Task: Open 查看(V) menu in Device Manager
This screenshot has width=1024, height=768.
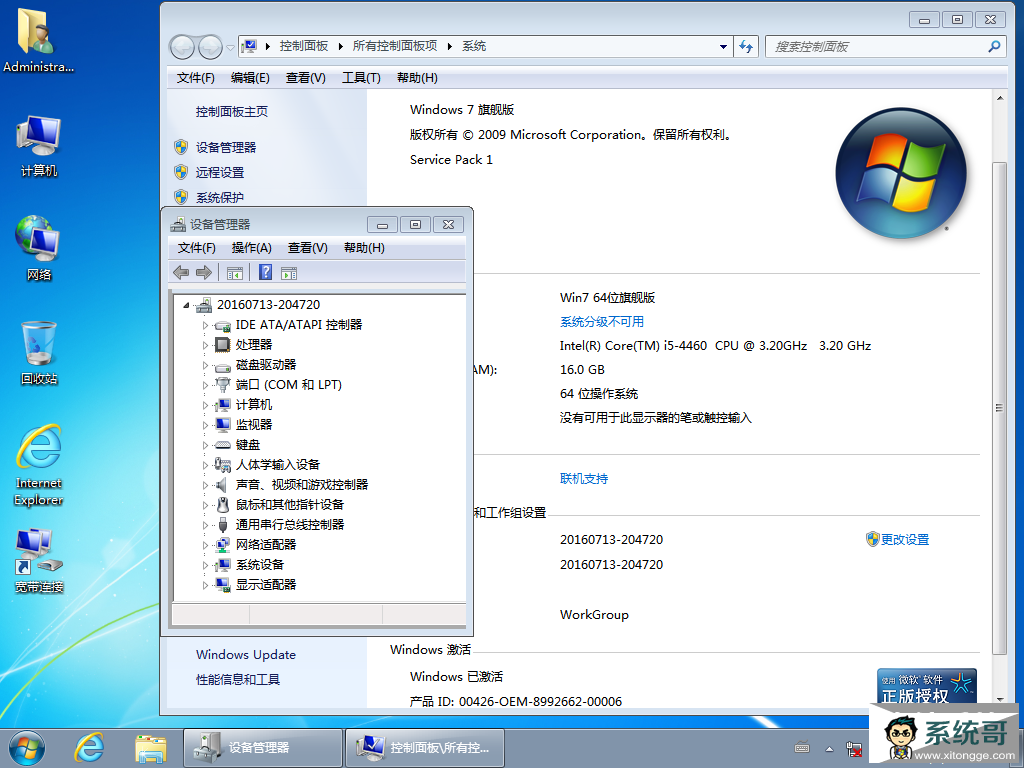Action: tap(308, 248)
